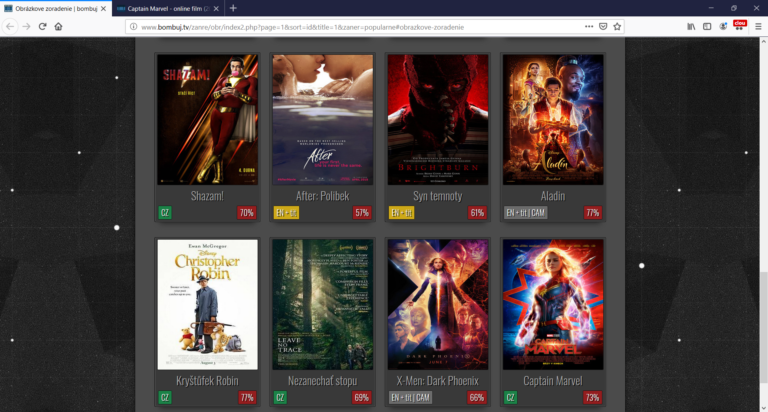The height and width of the screenshot is (412, 768).
Task: Select the Christopher Robin poster
Action: point(207,304)
